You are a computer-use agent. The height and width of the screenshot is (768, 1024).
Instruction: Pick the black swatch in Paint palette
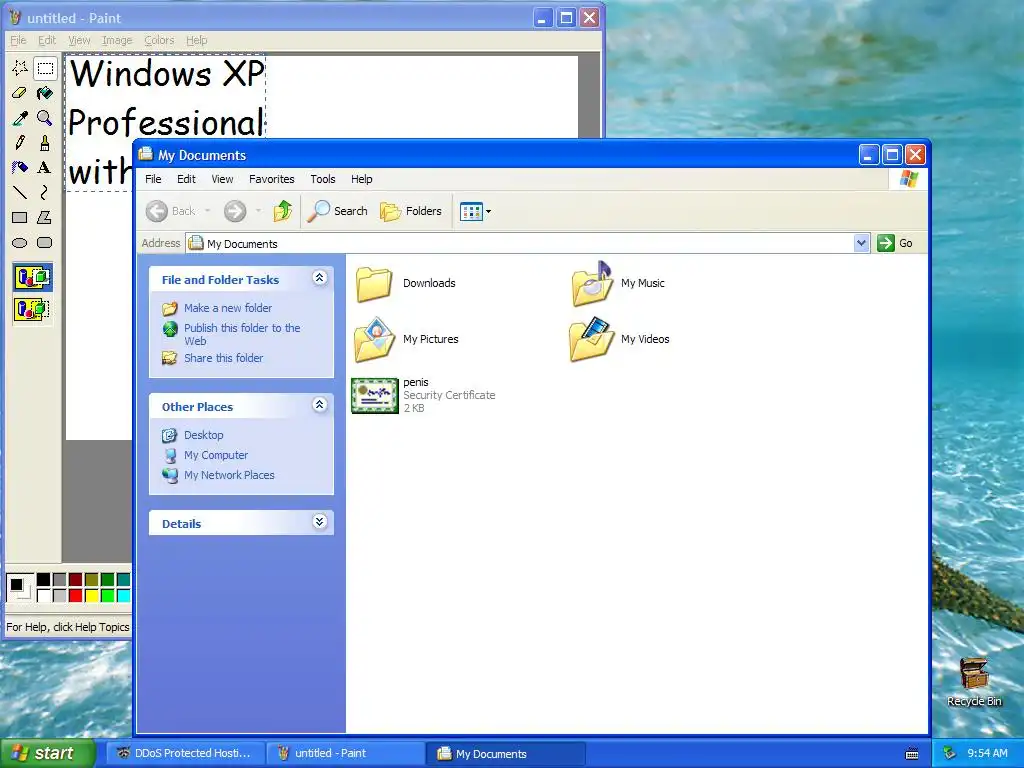[43, 579]
